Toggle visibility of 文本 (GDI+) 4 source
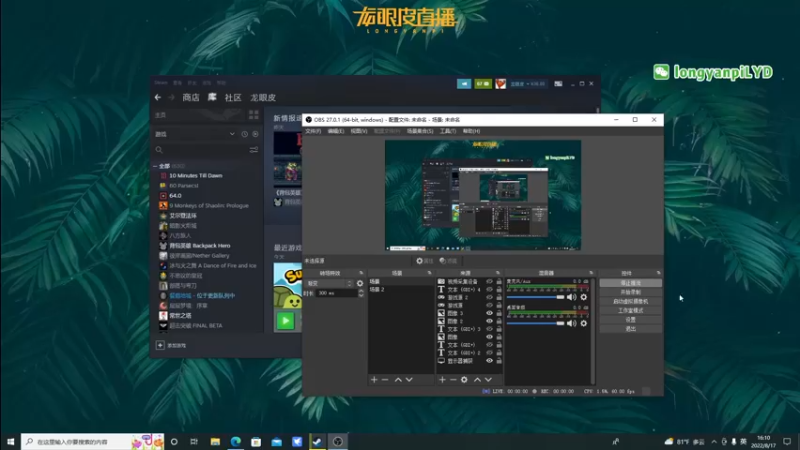The width and height of the screenshot is (800, 450). [x=489, y=289]
